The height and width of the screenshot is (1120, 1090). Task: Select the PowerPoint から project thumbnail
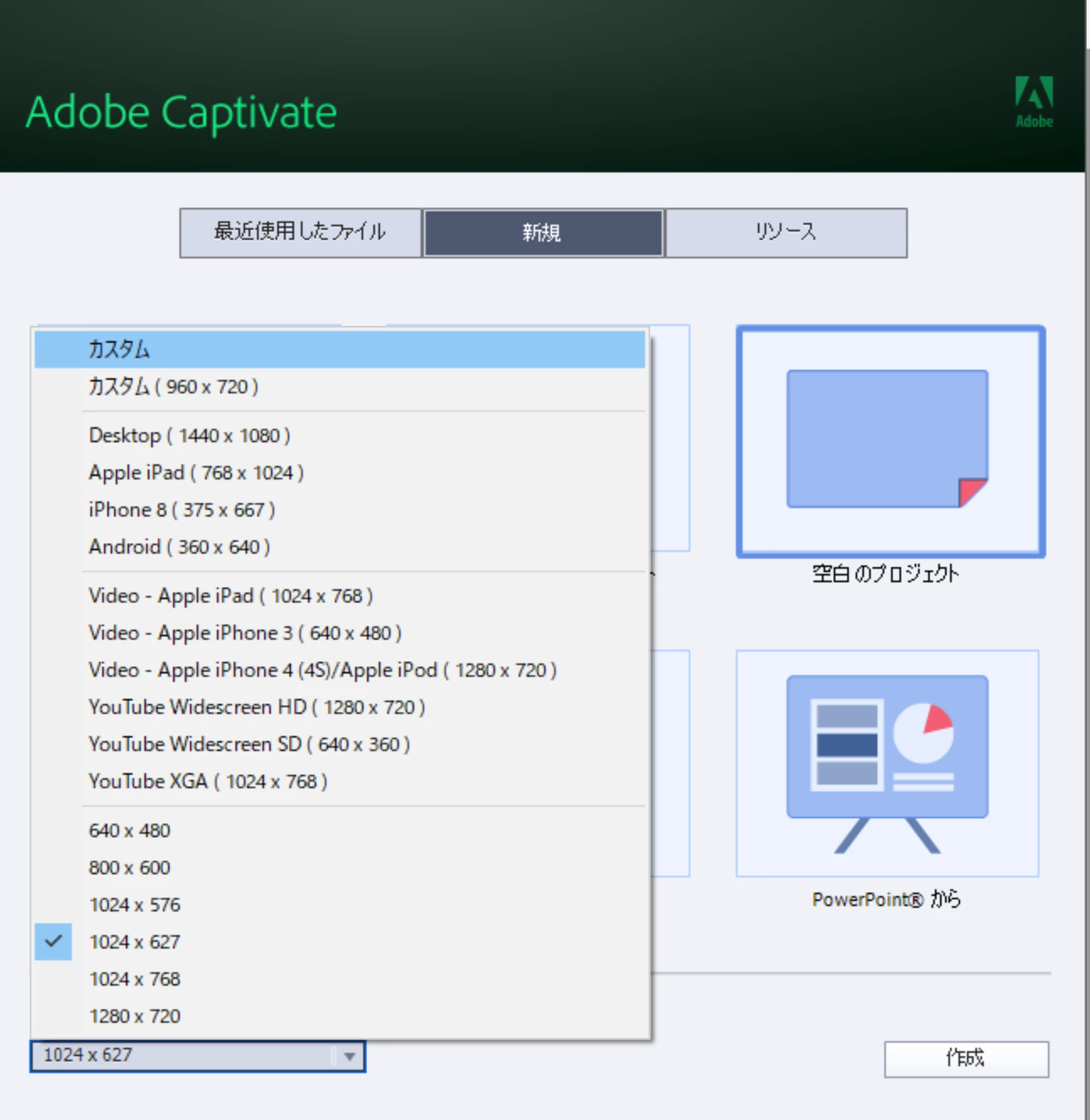pos(888,763)
